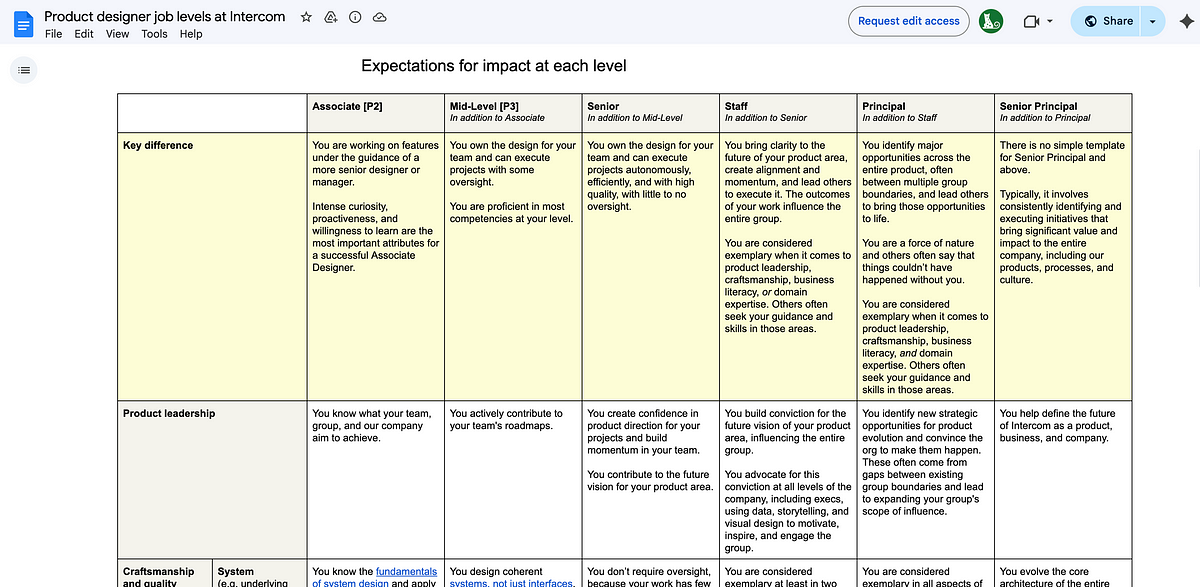This screenshot has width=1200, height=587.
Task: Expand the Share options dropdown arrow
Action: [1153, 21]
